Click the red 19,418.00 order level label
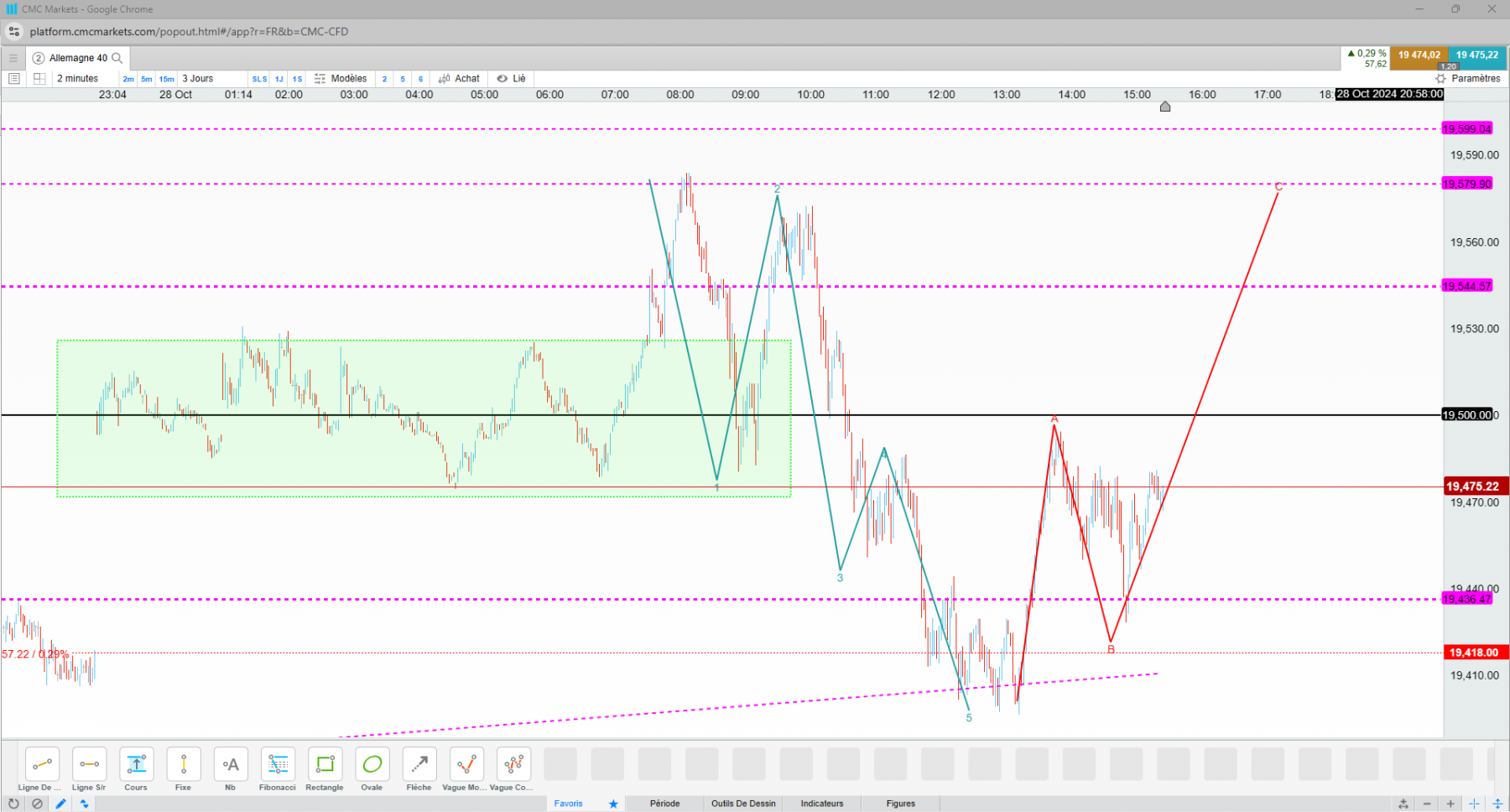Image resolution: width=1510 pixels, height=812 pixels. 1476,653
